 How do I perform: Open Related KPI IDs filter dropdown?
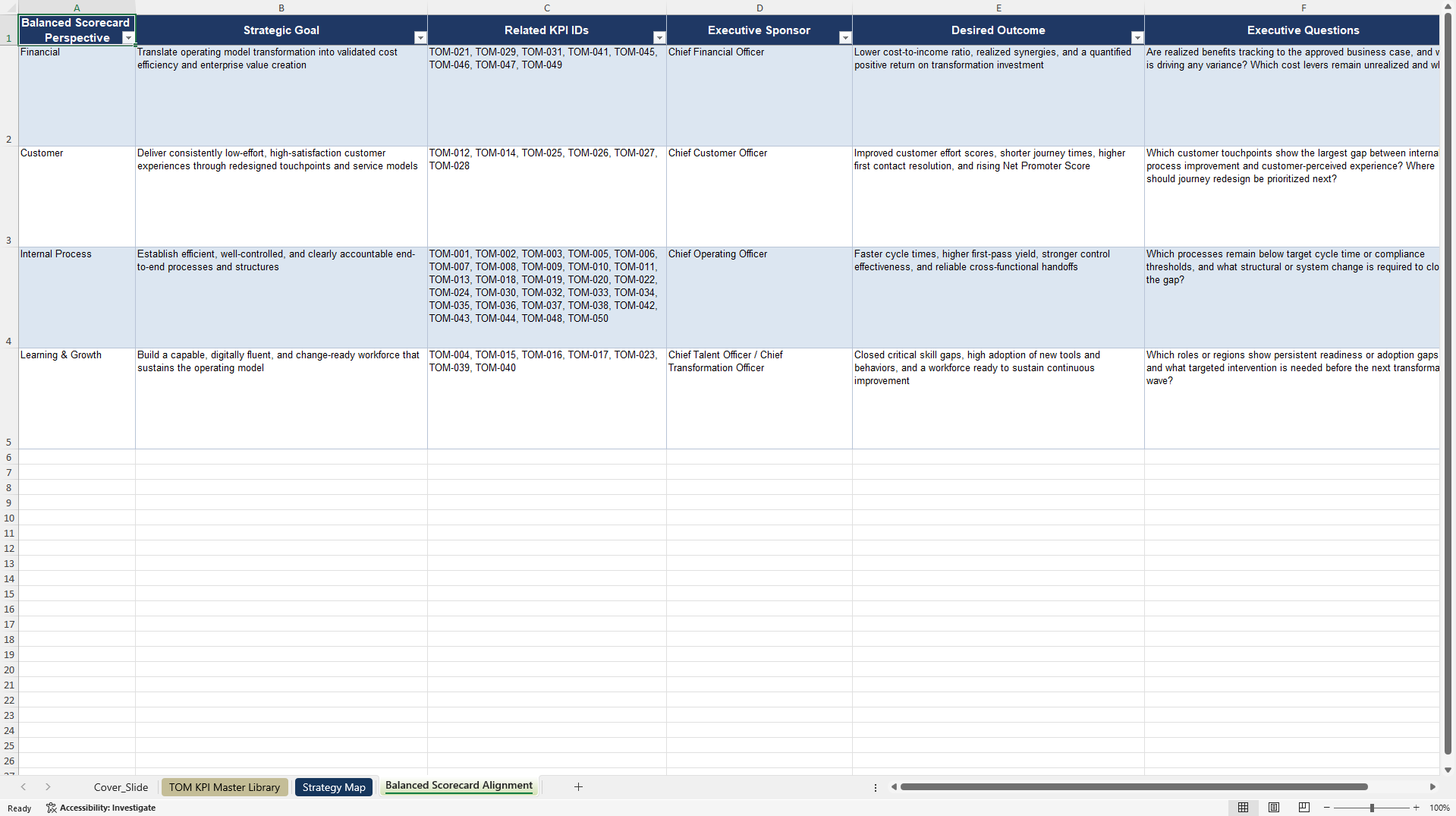659,38
